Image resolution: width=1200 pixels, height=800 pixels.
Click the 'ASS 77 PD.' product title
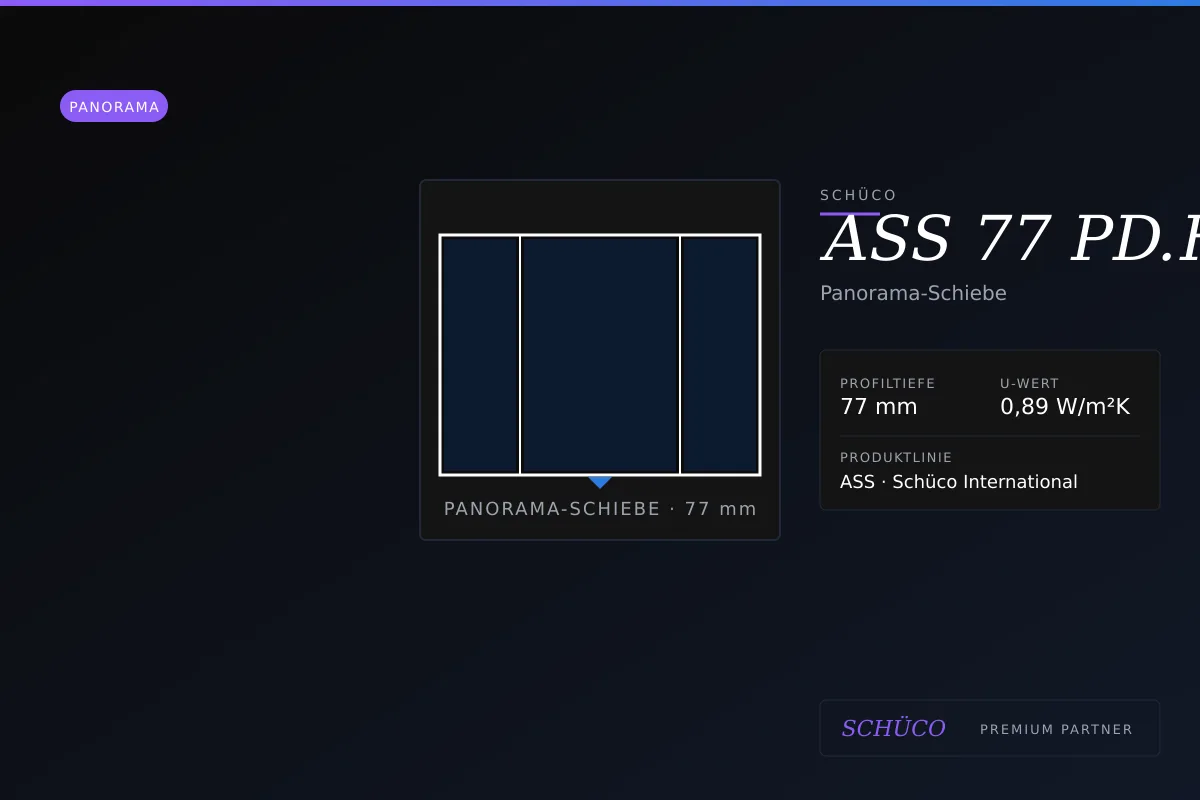1010,240
